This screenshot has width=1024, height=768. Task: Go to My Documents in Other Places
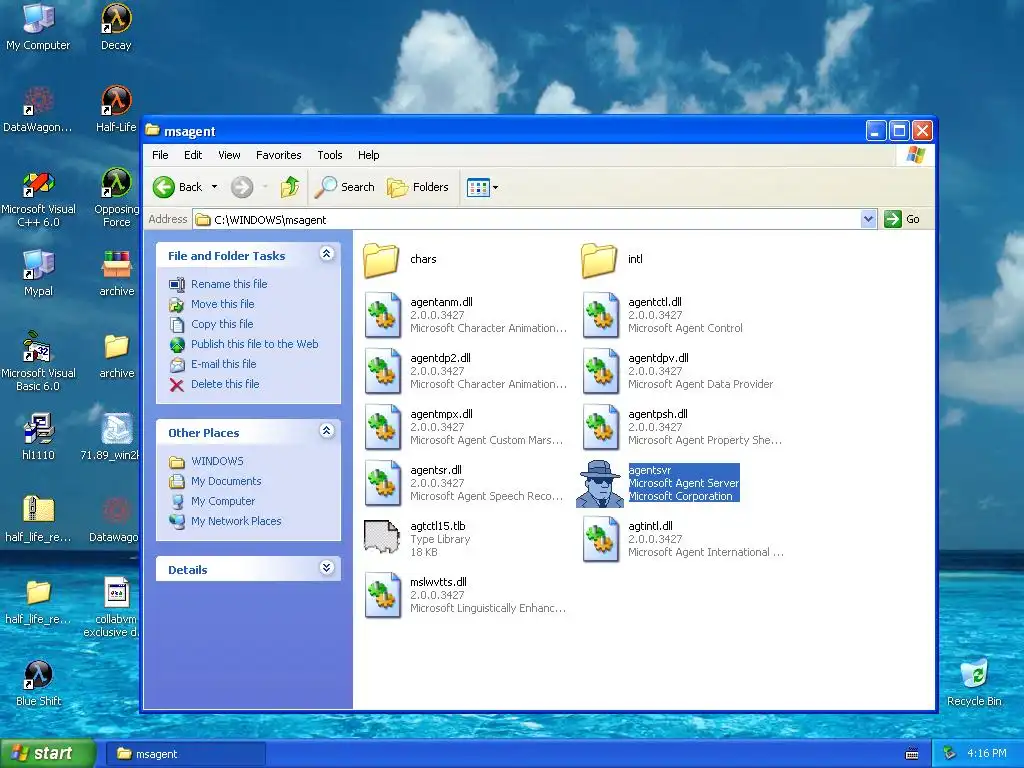[x=226, y=481]
